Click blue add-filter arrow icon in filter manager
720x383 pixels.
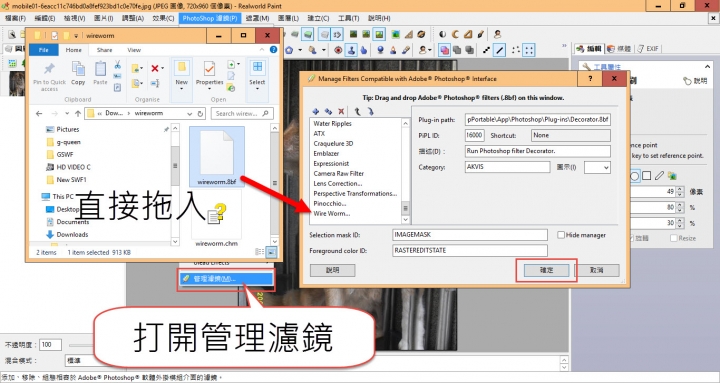click(x=315, y=111)
